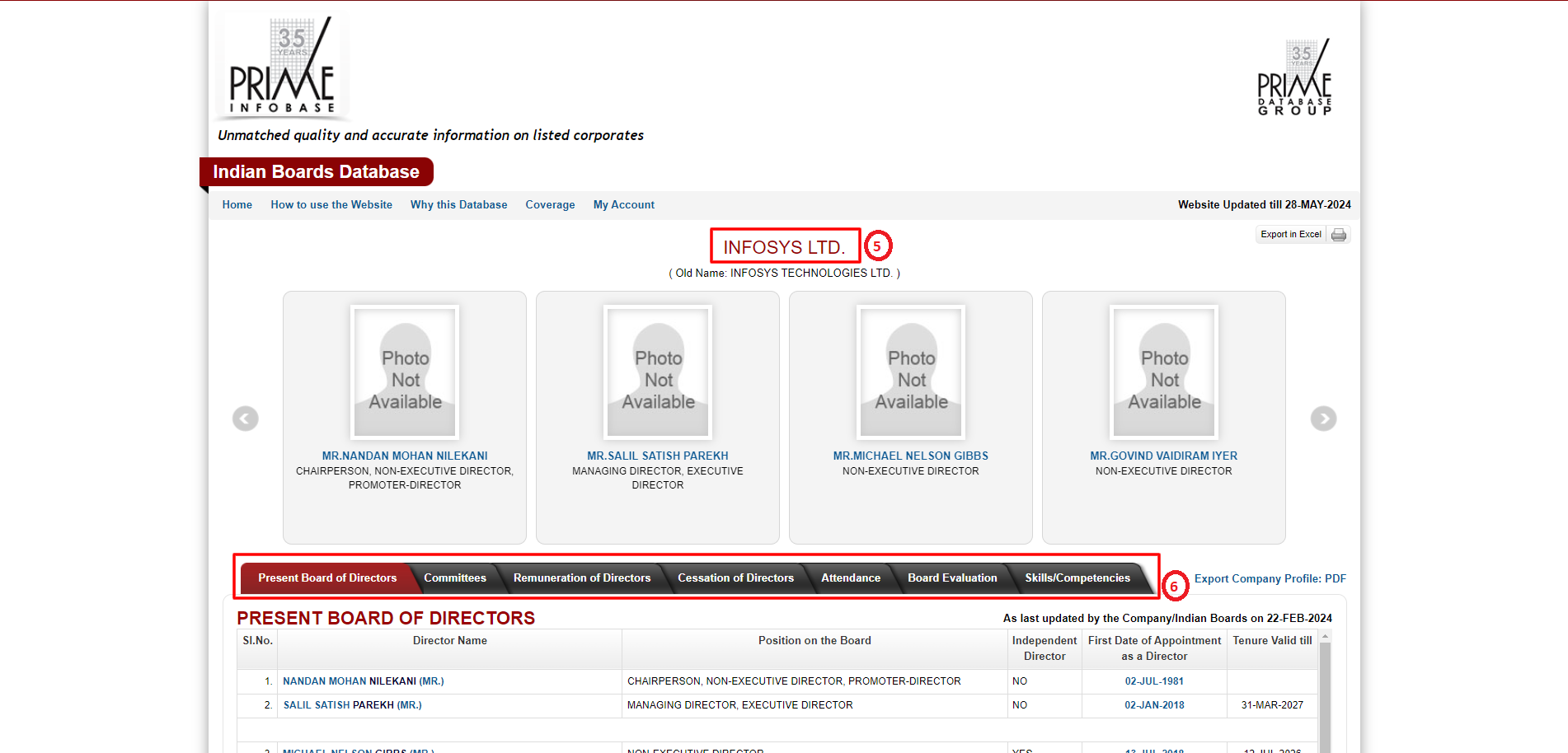1568x753 pixels.
Task: Click the First Date of Appointment header
Action: 1154,648
